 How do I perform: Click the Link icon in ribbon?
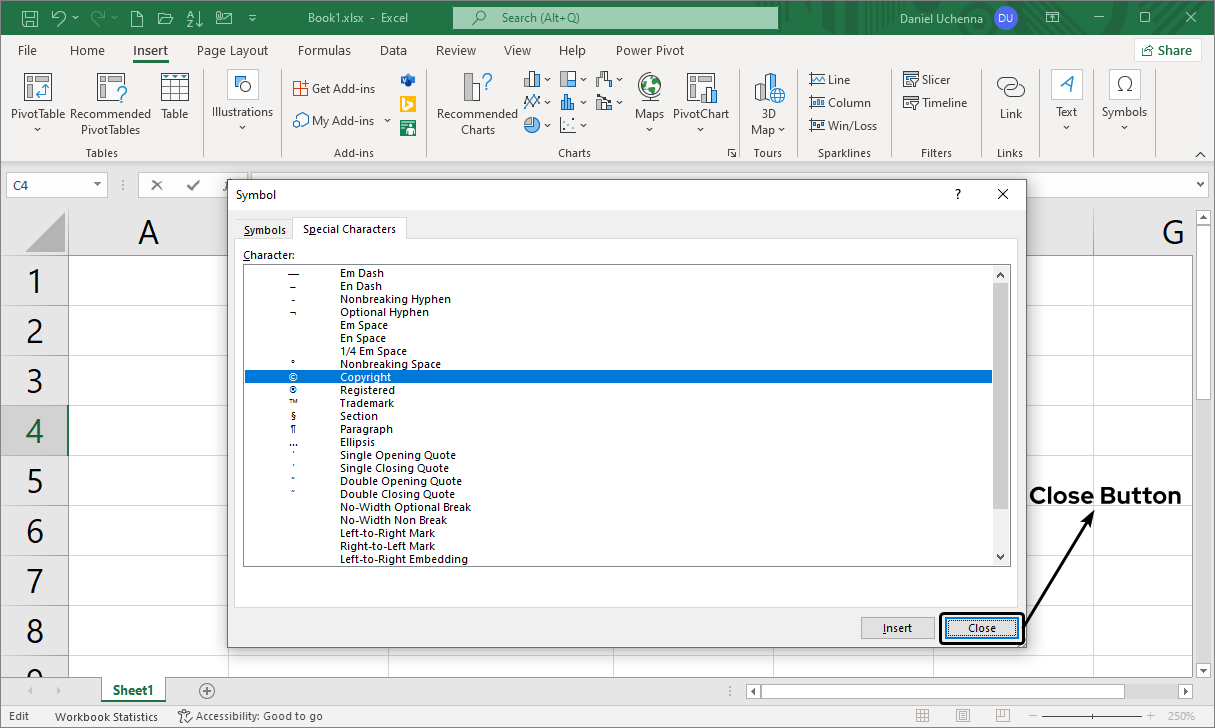[1010, 89]
